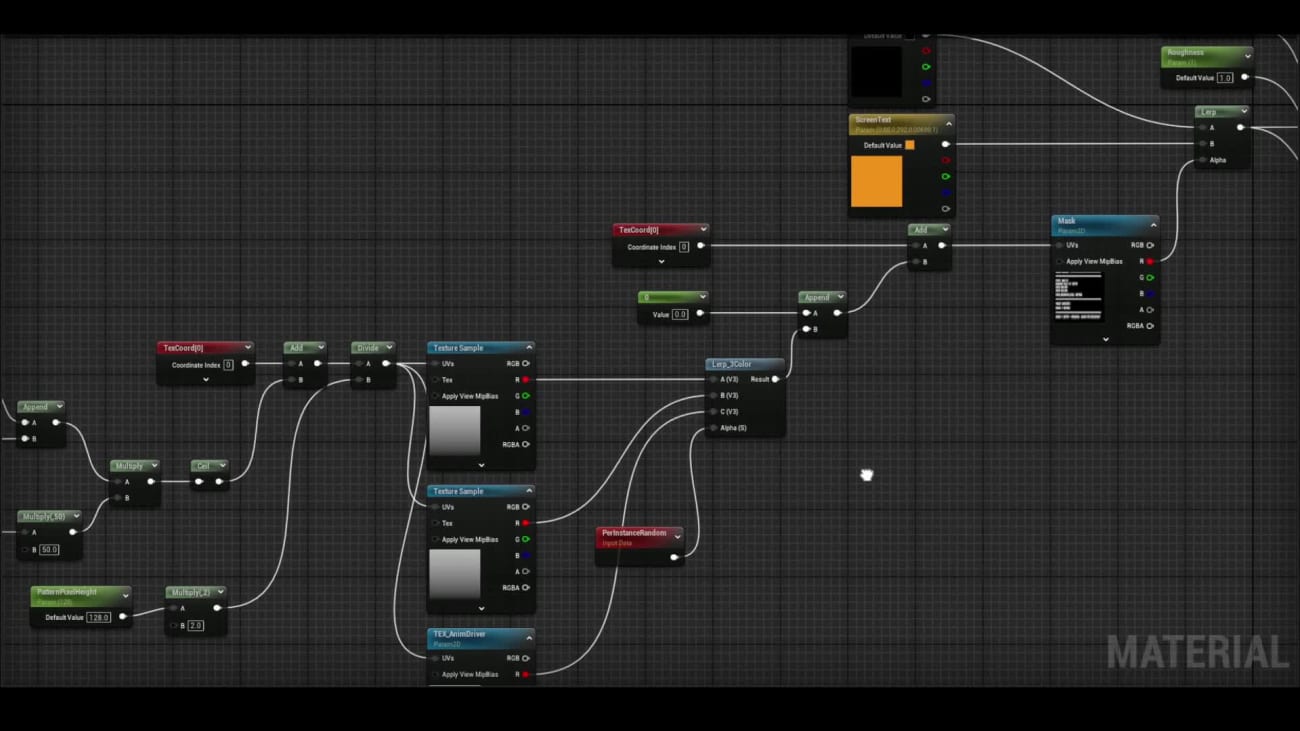Click PatternPixelHeight Default Value 128.0 field
Image resolution: width=1300 pixels, height=731 pixels.
click(x=98, y=617)
